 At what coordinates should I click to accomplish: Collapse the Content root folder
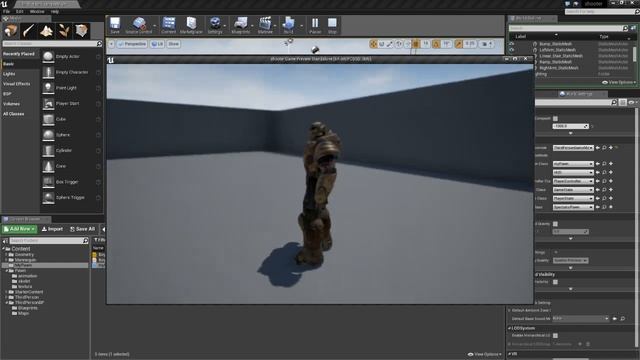point(4,249)
